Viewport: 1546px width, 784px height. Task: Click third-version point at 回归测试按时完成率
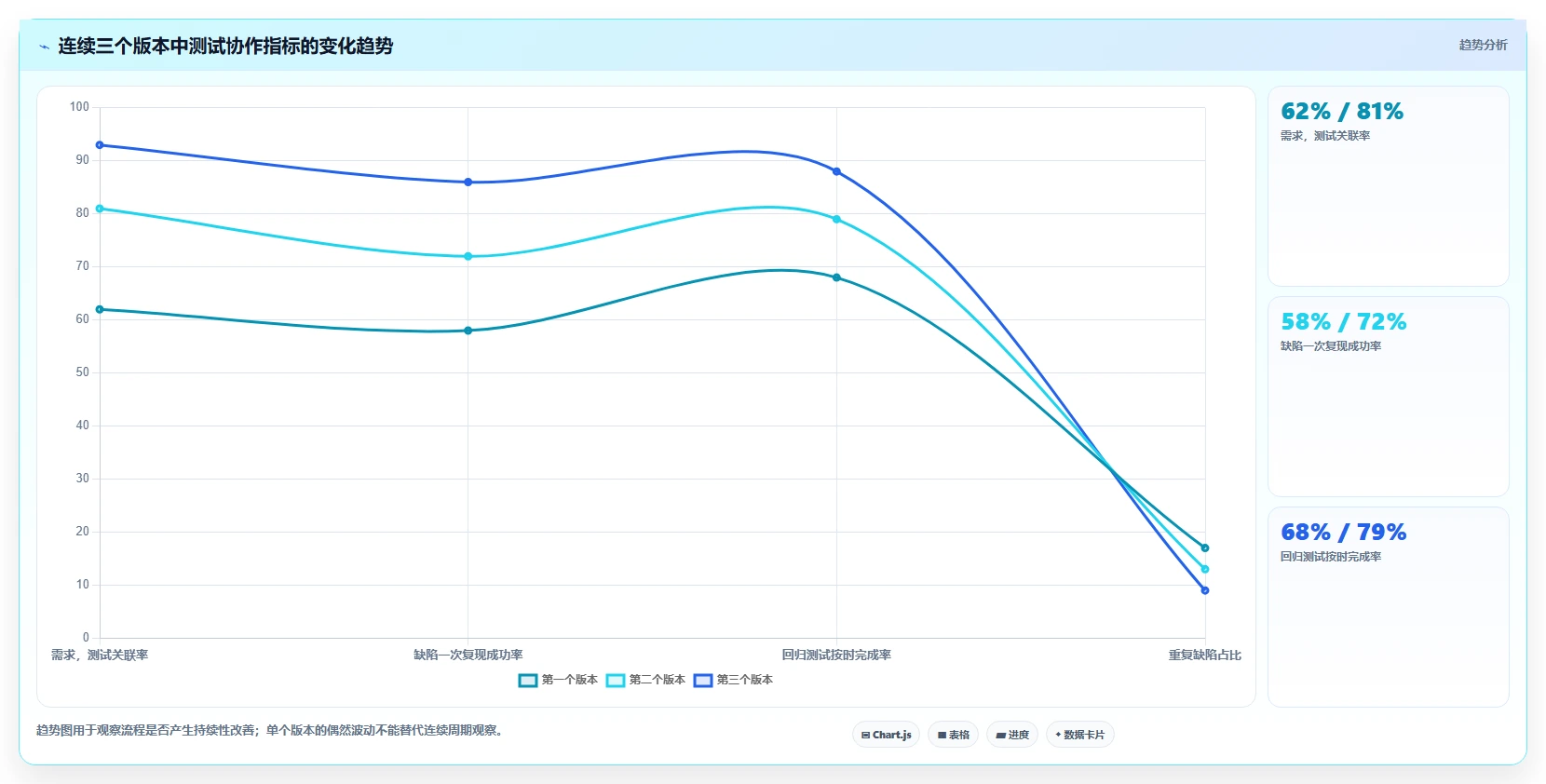tap(836, 171)
